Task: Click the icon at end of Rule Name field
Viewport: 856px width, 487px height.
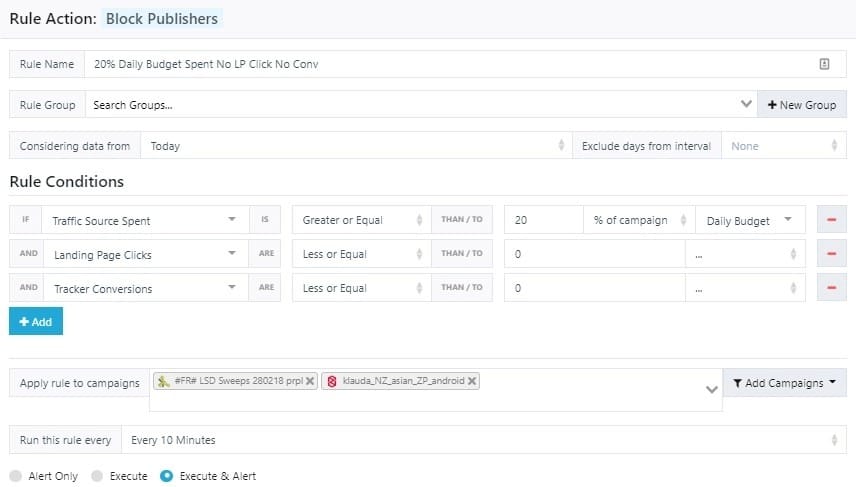Action: click(824, 64)
